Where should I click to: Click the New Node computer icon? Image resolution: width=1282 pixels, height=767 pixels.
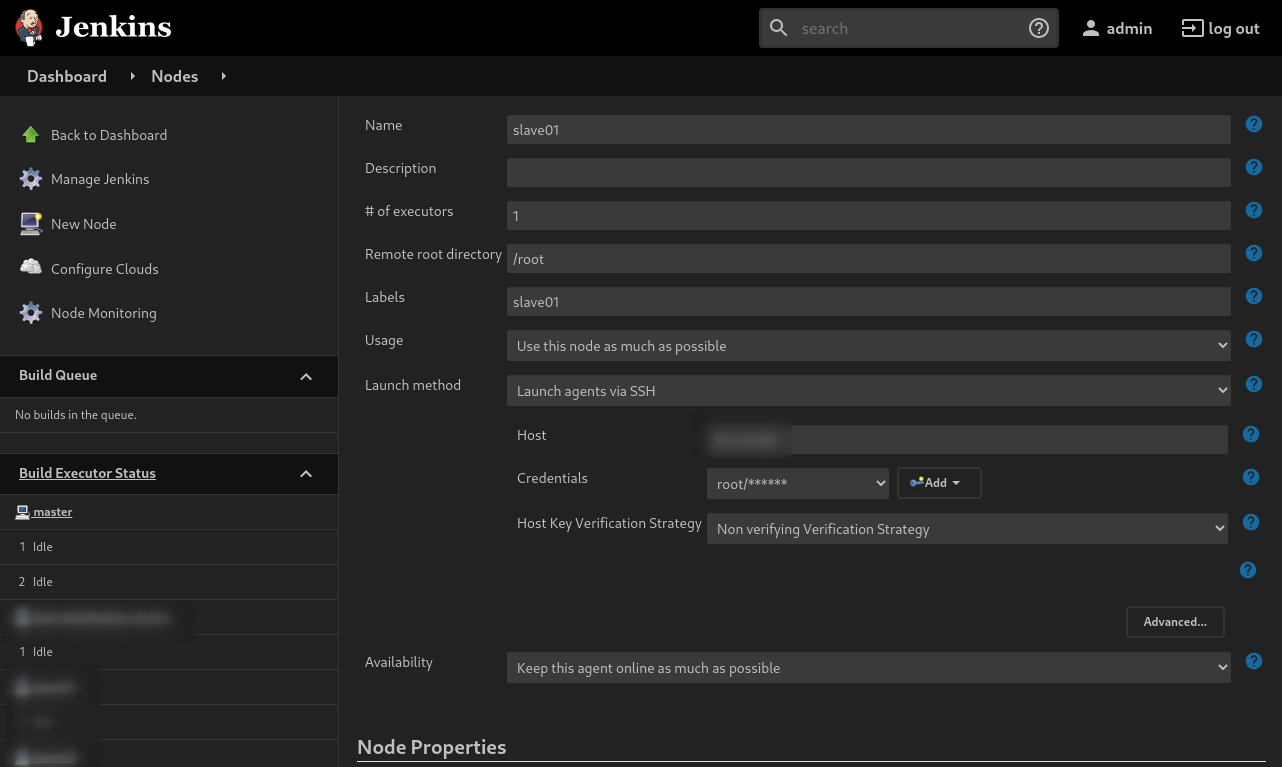[x=31, y=224]
